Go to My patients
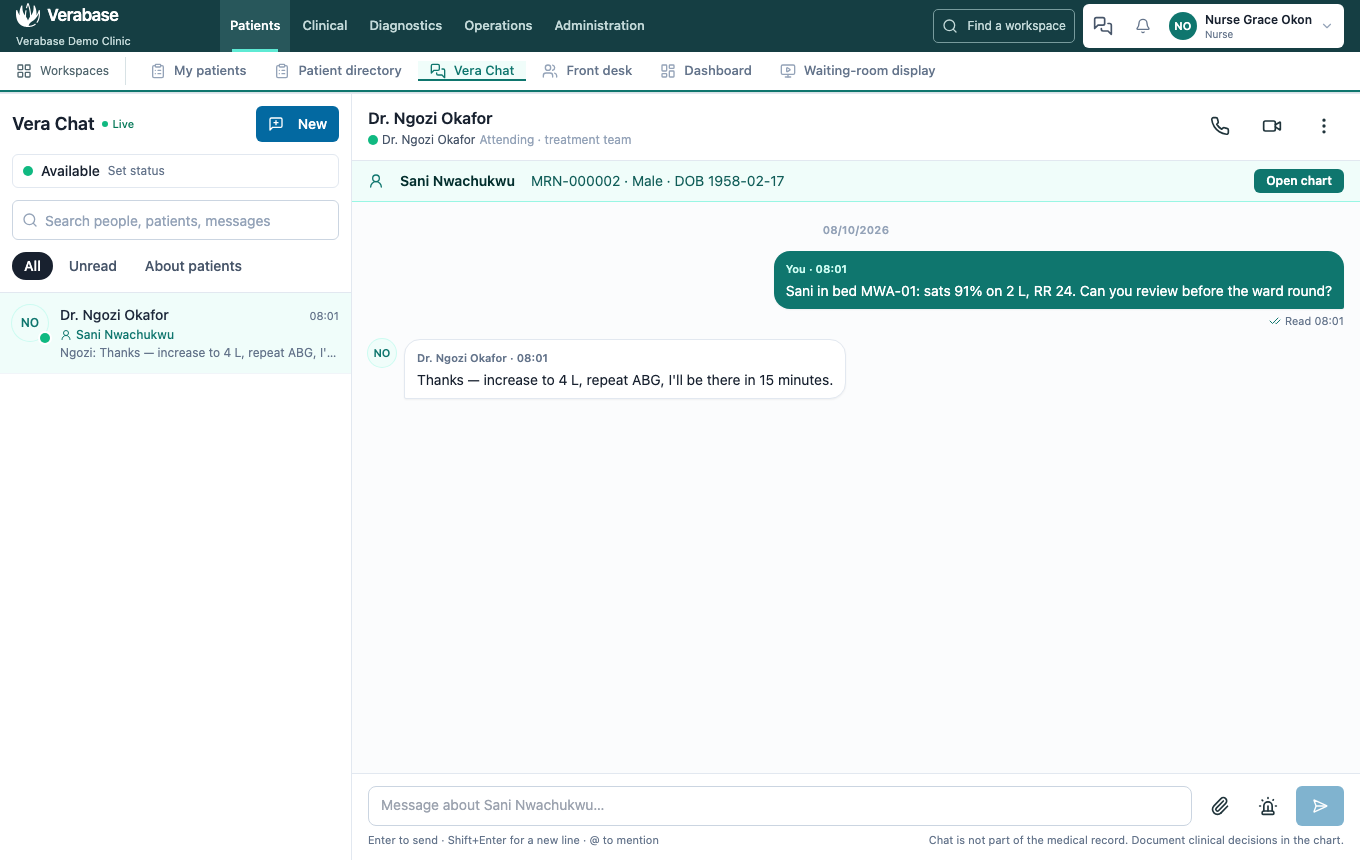1360x860 pixels. [198, 71]
